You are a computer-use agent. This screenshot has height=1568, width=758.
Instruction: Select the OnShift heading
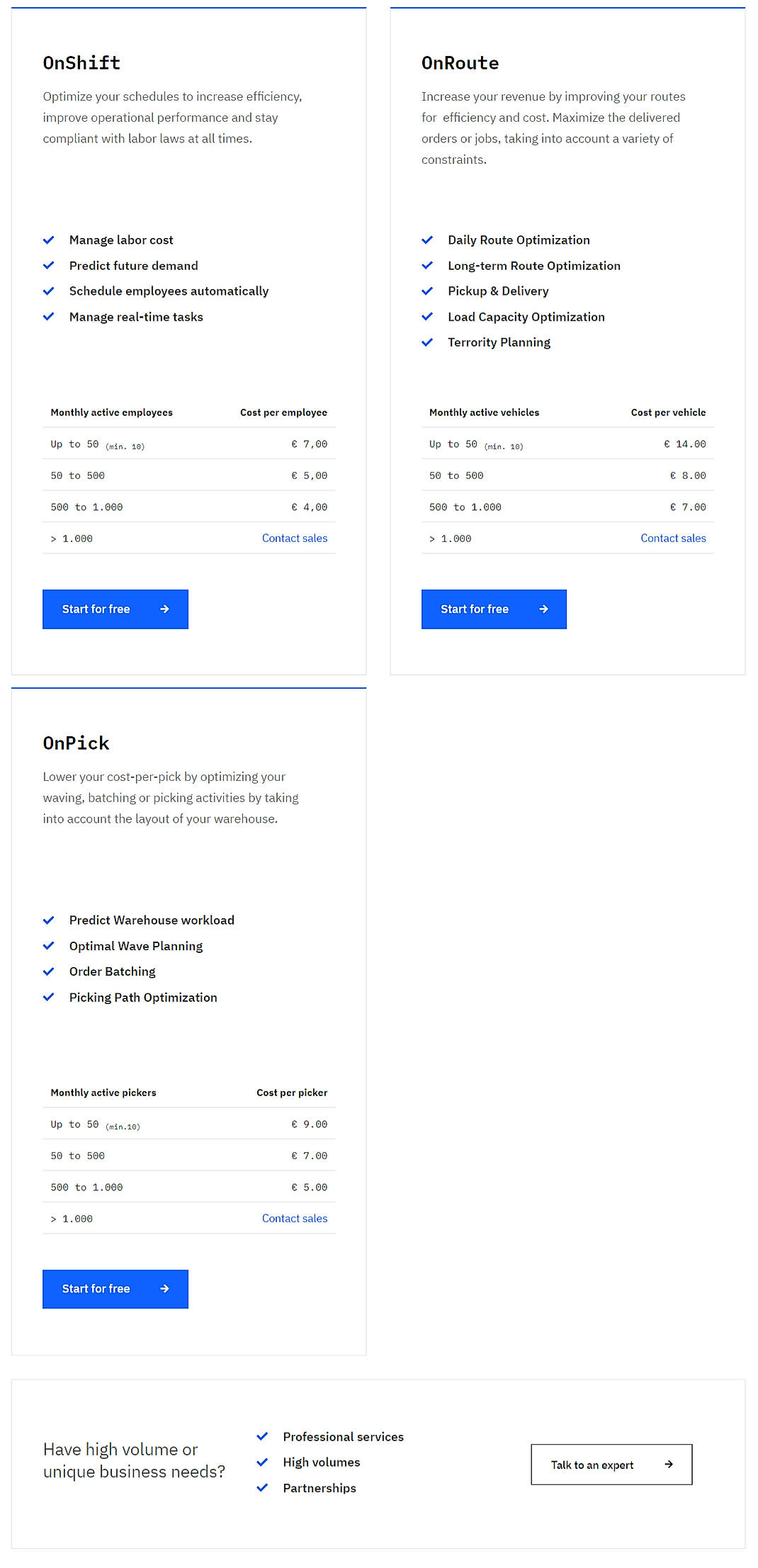point(81,63)
